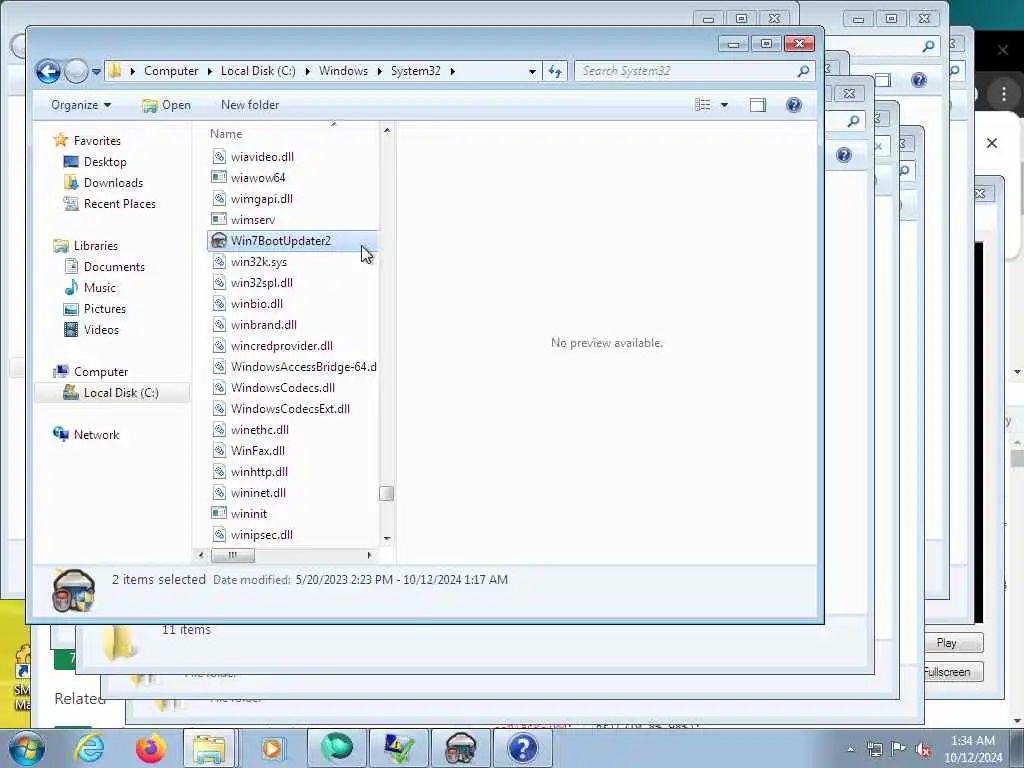Click the Win7BootUpdater taskbar icon

460,748
